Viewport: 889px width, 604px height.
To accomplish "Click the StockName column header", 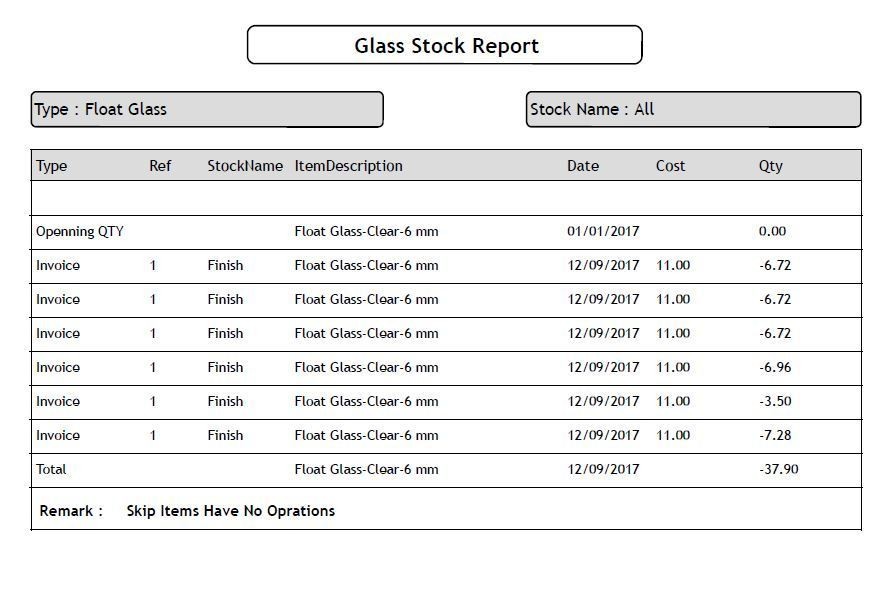I will click(x=245, y=166).
